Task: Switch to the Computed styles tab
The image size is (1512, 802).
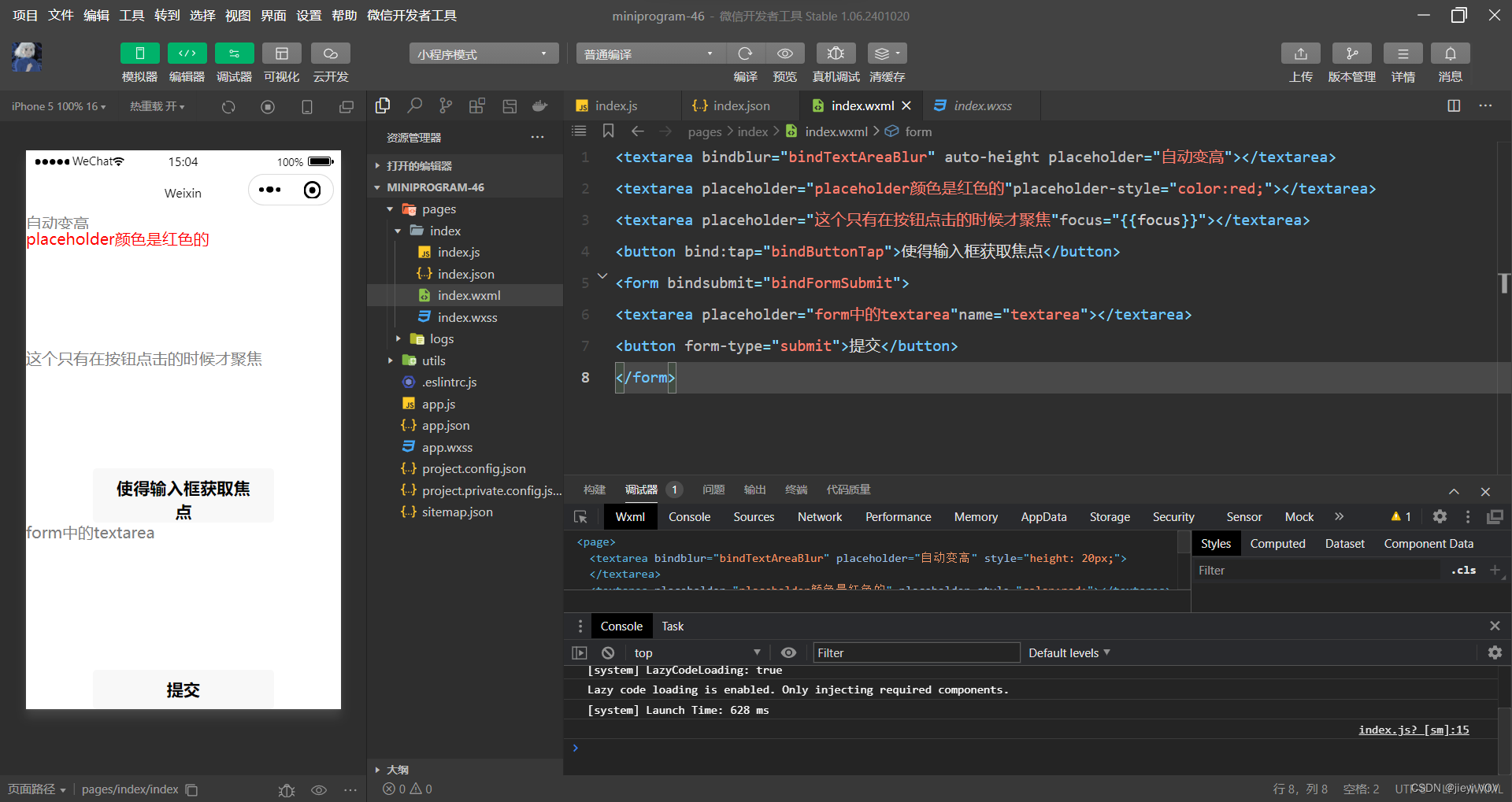Action: (x=1277, y=544)
